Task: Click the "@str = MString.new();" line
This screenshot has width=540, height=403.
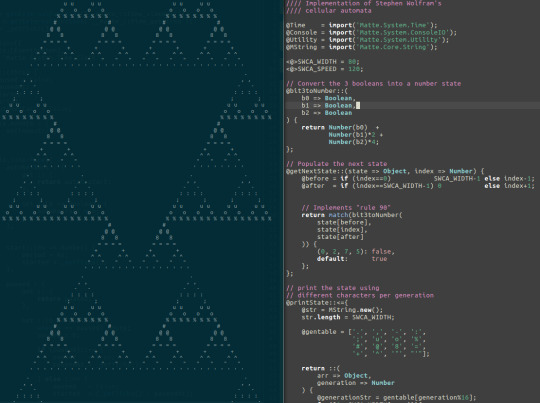Action: (342, 310)
